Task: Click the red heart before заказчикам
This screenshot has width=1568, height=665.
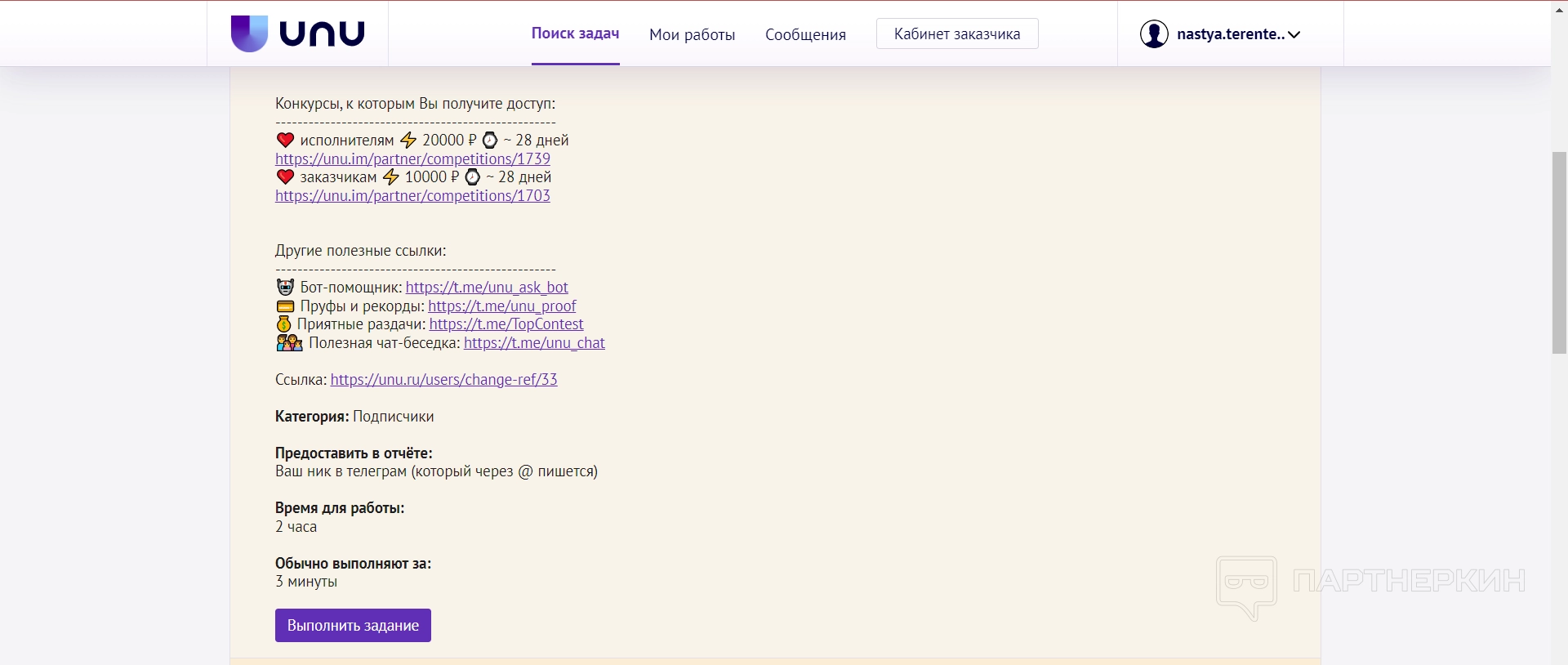Action: coord(285,176)
